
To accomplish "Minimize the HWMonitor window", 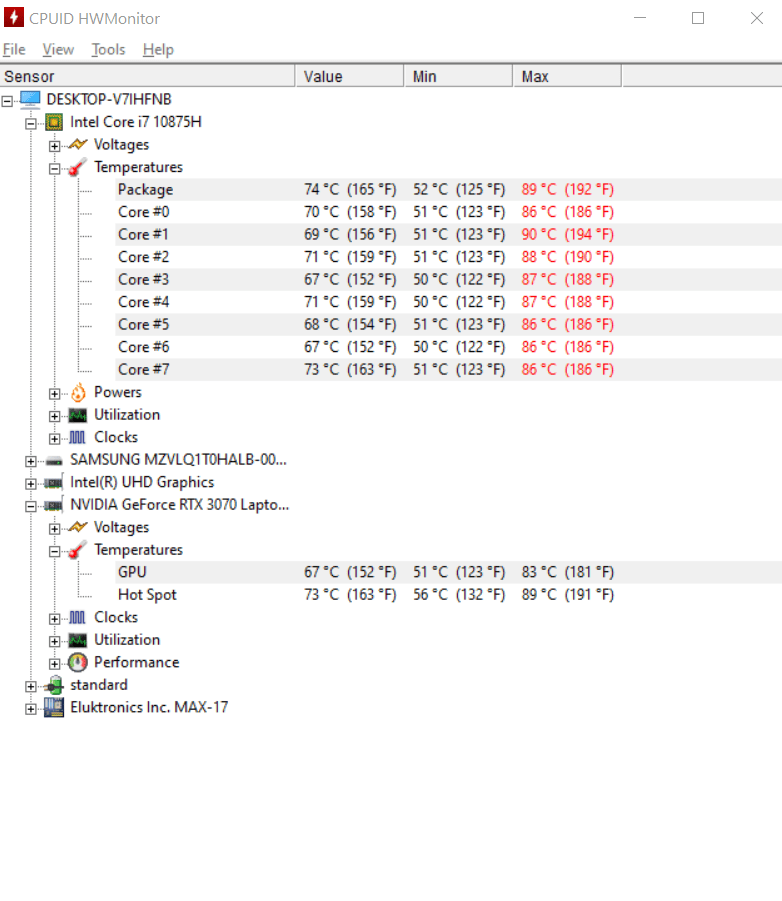I will [640, 18].
